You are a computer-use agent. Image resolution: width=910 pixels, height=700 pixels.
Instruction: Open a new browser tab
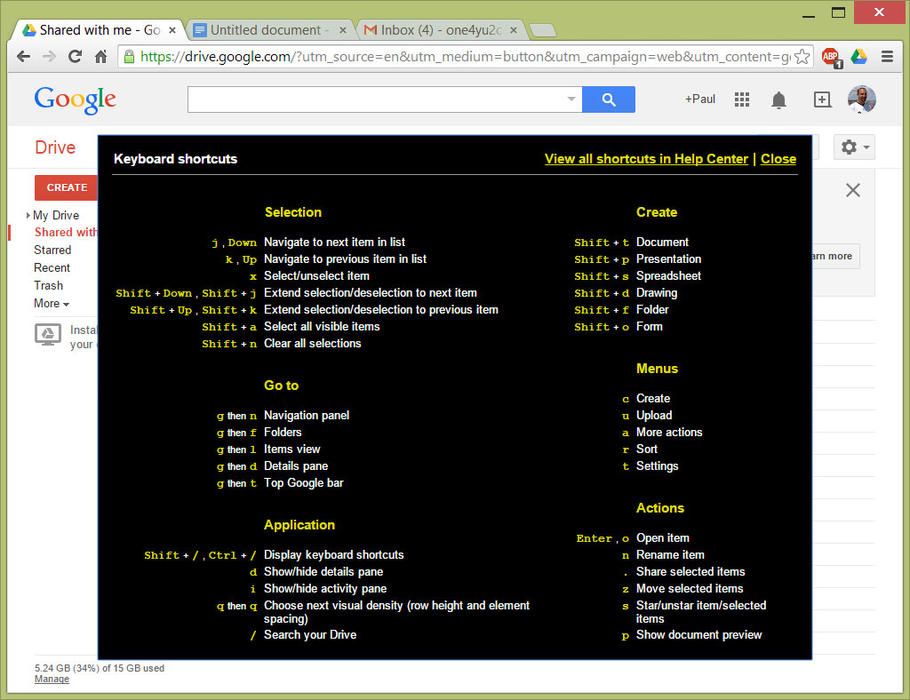click(x=542, y=30)
